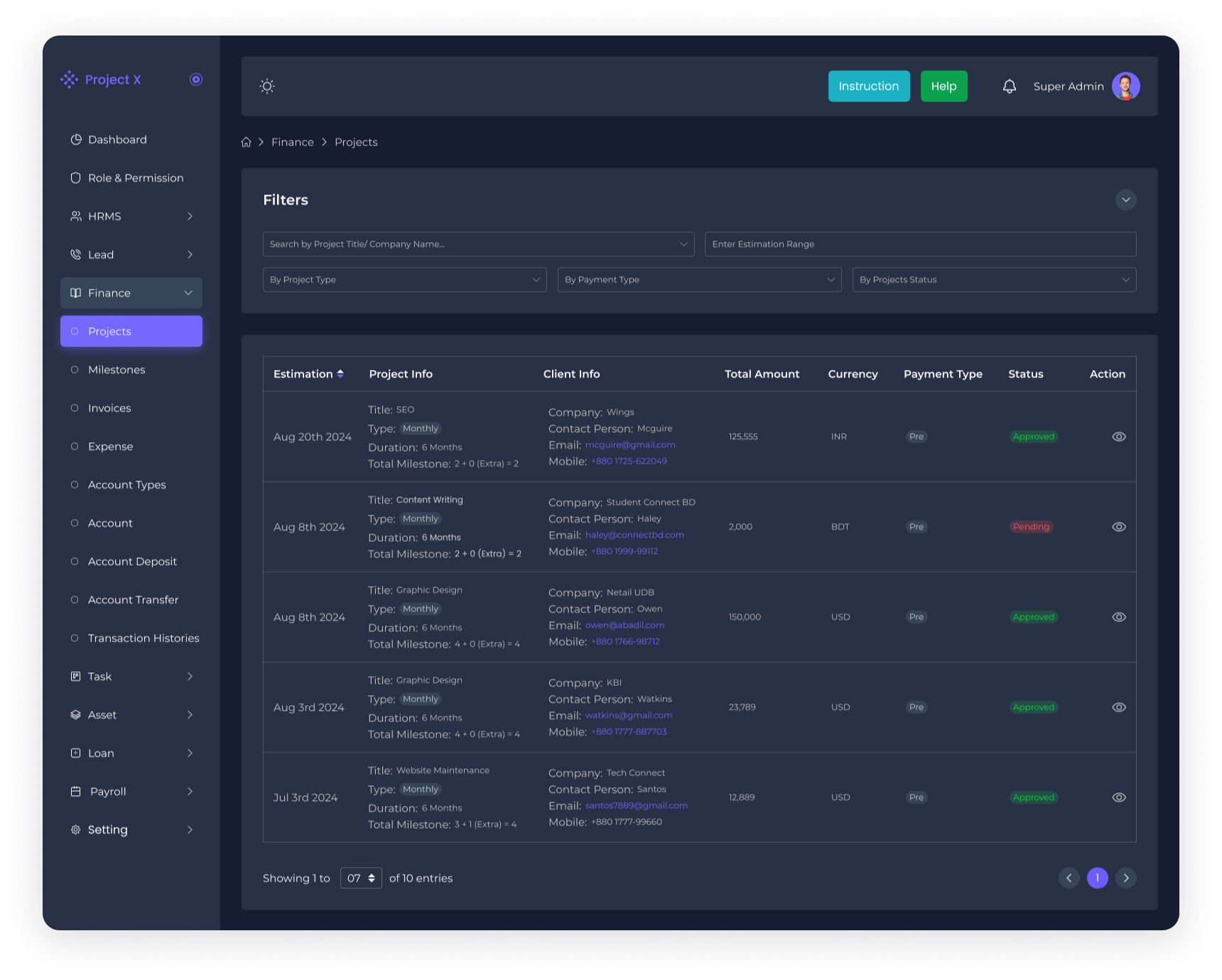Click Enter Estimation Range field
The width and height of the screenshot is (1222, 980).
tap(921, 244)
